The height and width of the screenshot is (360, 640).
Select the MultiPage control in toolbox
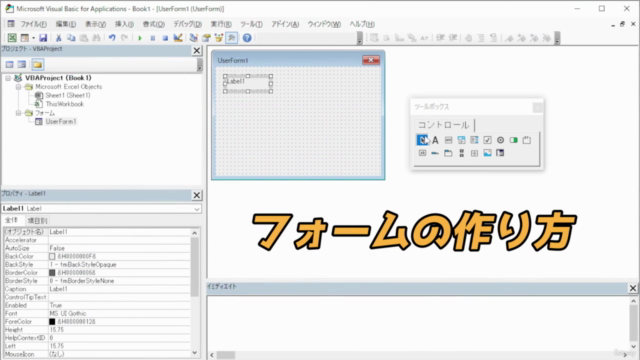(x=448, y=153)
